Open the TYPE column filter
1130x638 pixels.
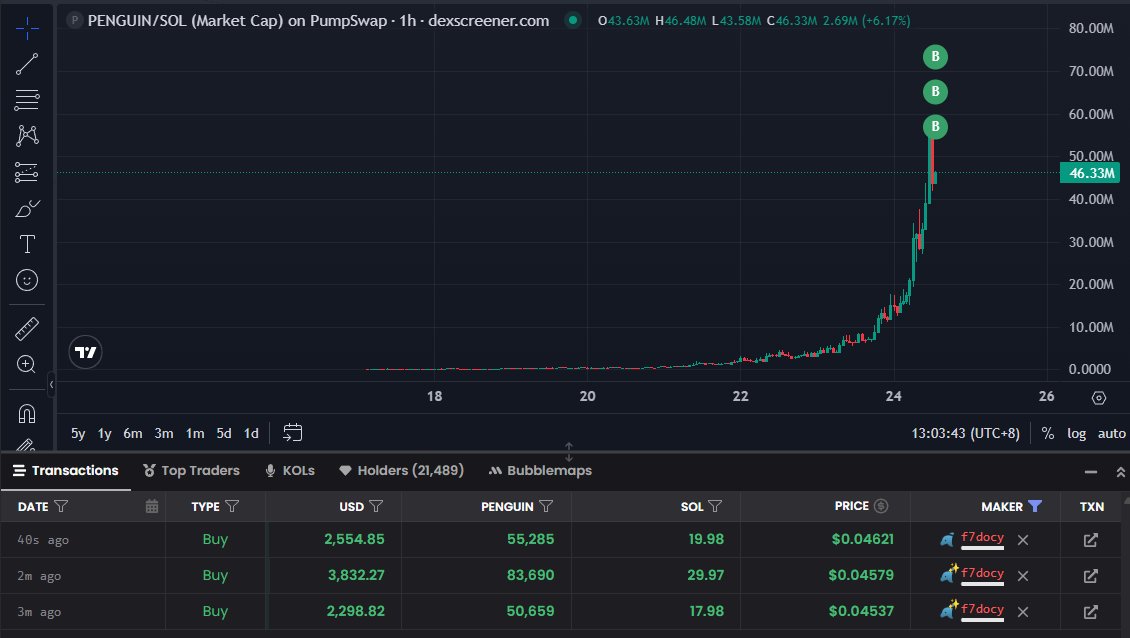pyautogui.click(x=232, y=507)
